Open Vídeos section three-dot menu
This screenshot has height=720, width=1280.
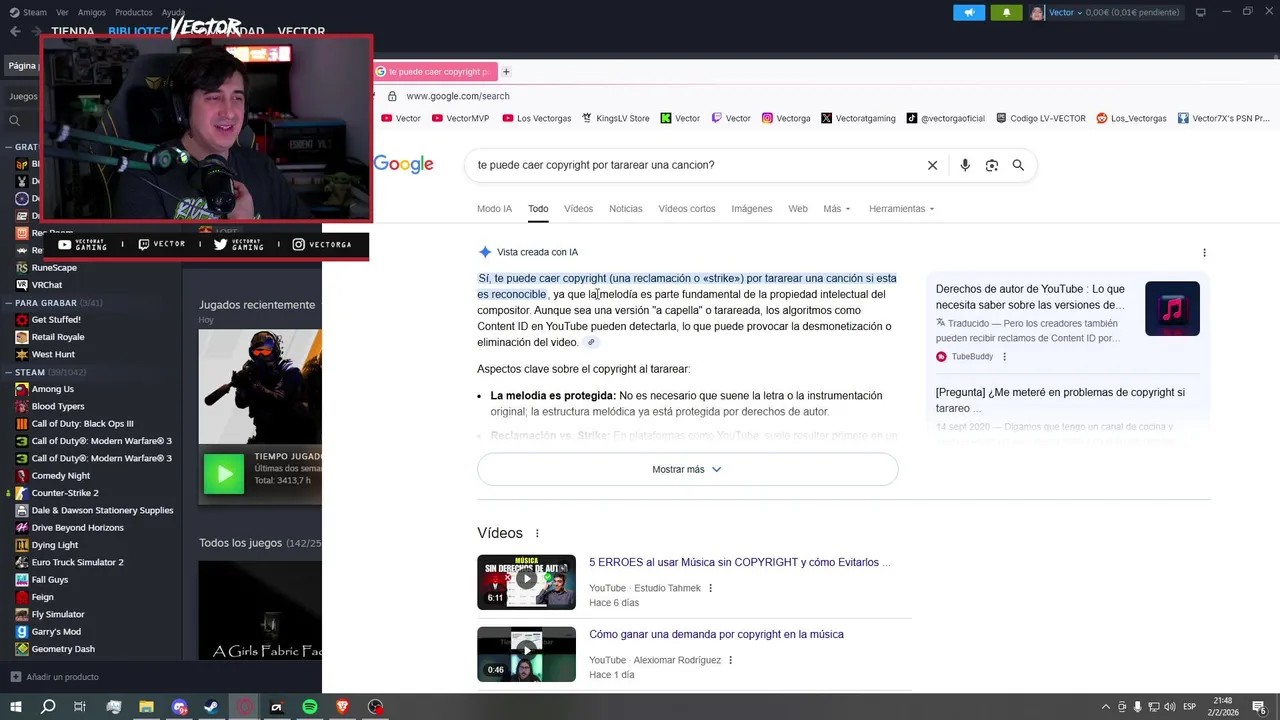pos(537,534)
